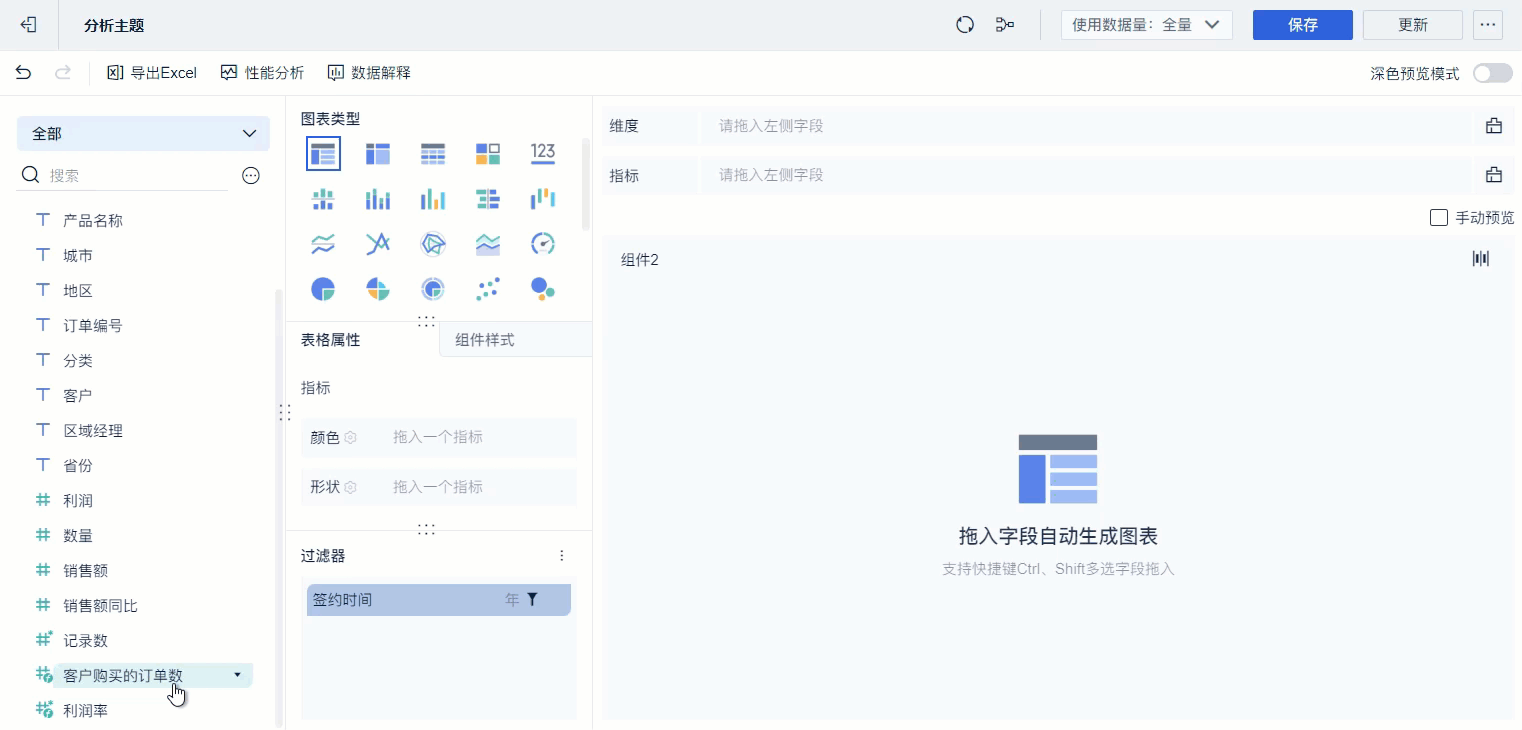Screen dimensions: 1522x730
Task: Toggle the 深色预览模式 switch
Action: click(1493, 73)
